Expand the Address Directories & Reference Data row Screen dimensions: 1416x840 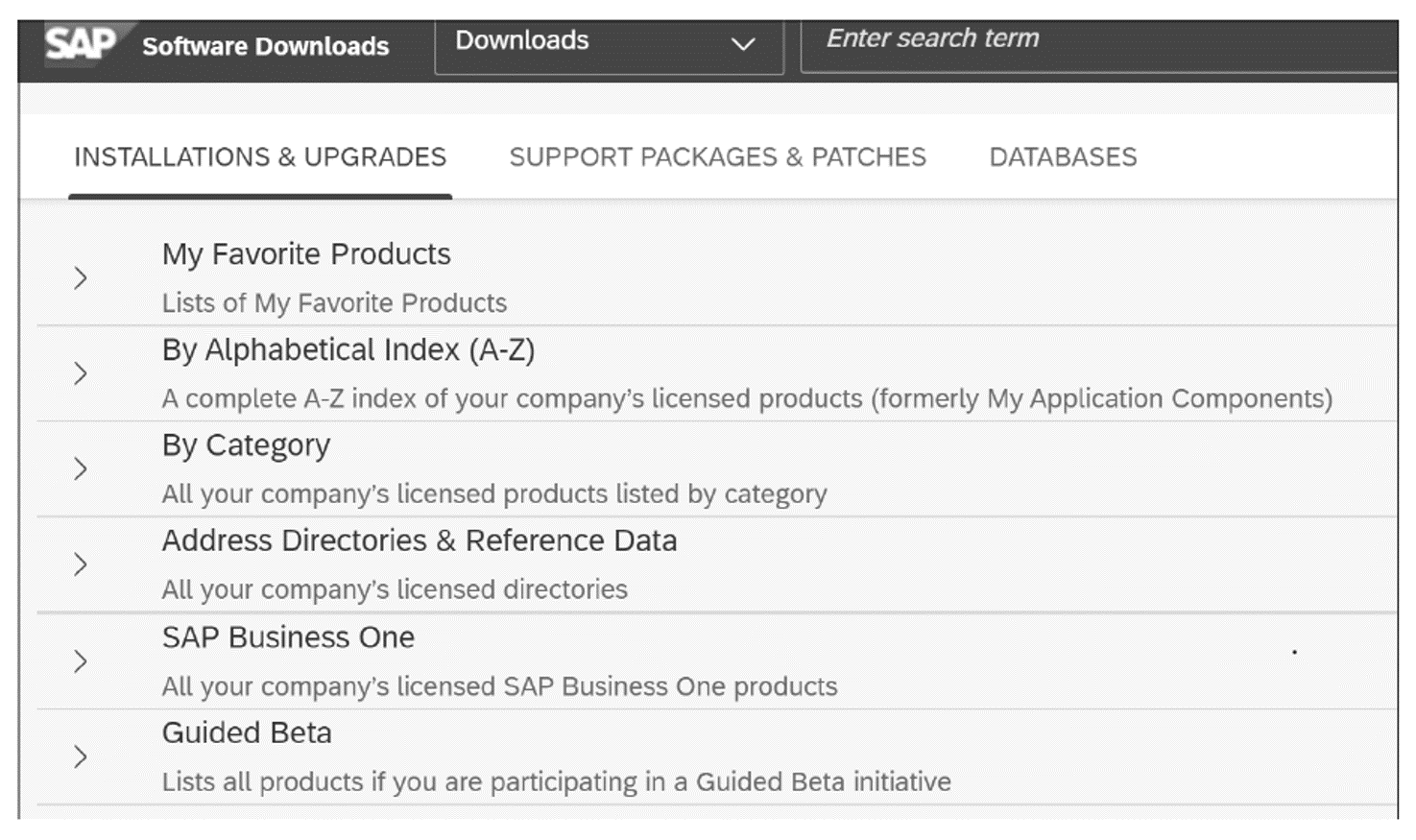79,564
